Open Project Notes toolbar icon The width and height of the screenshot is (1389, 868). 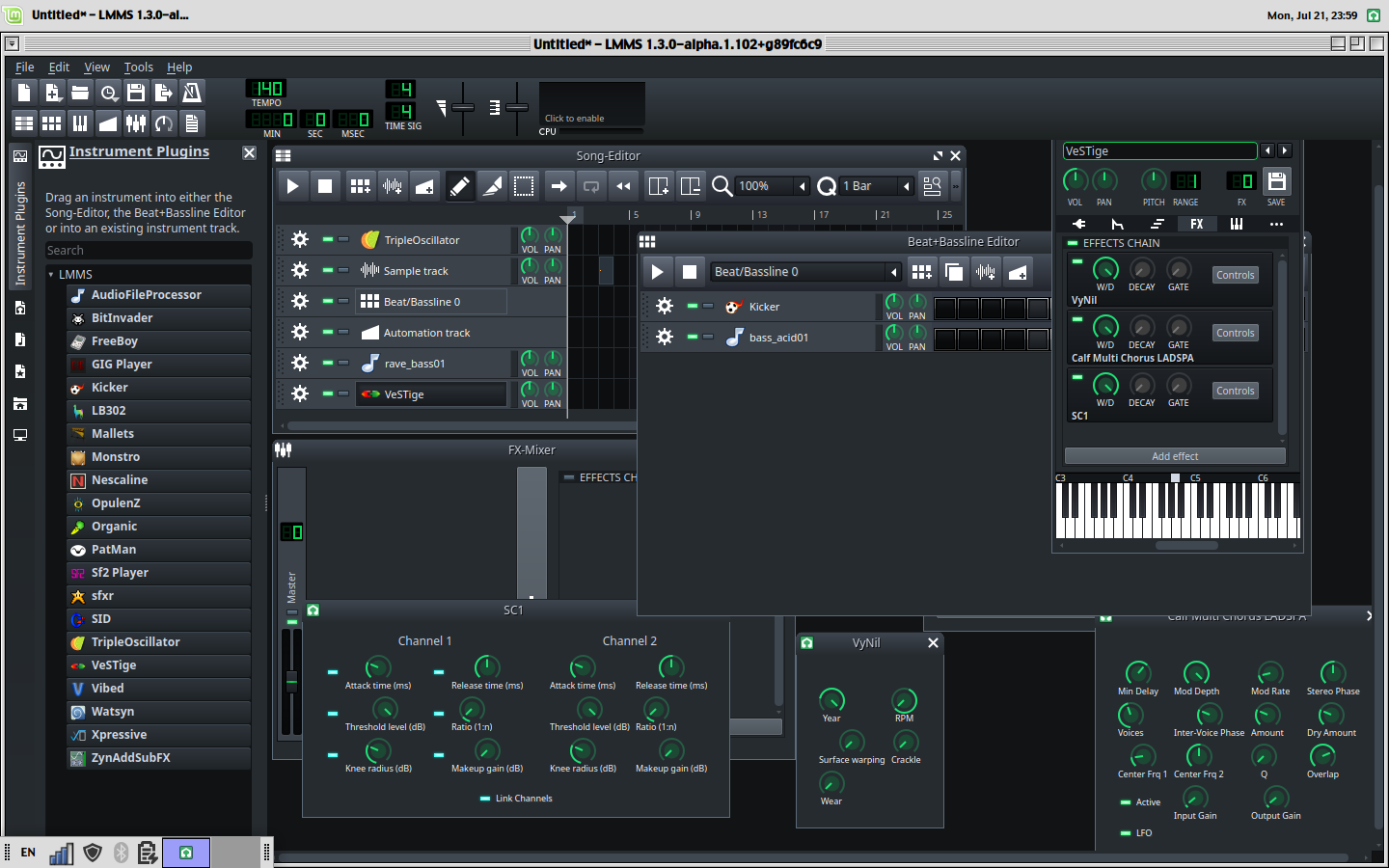pos(192,122)
